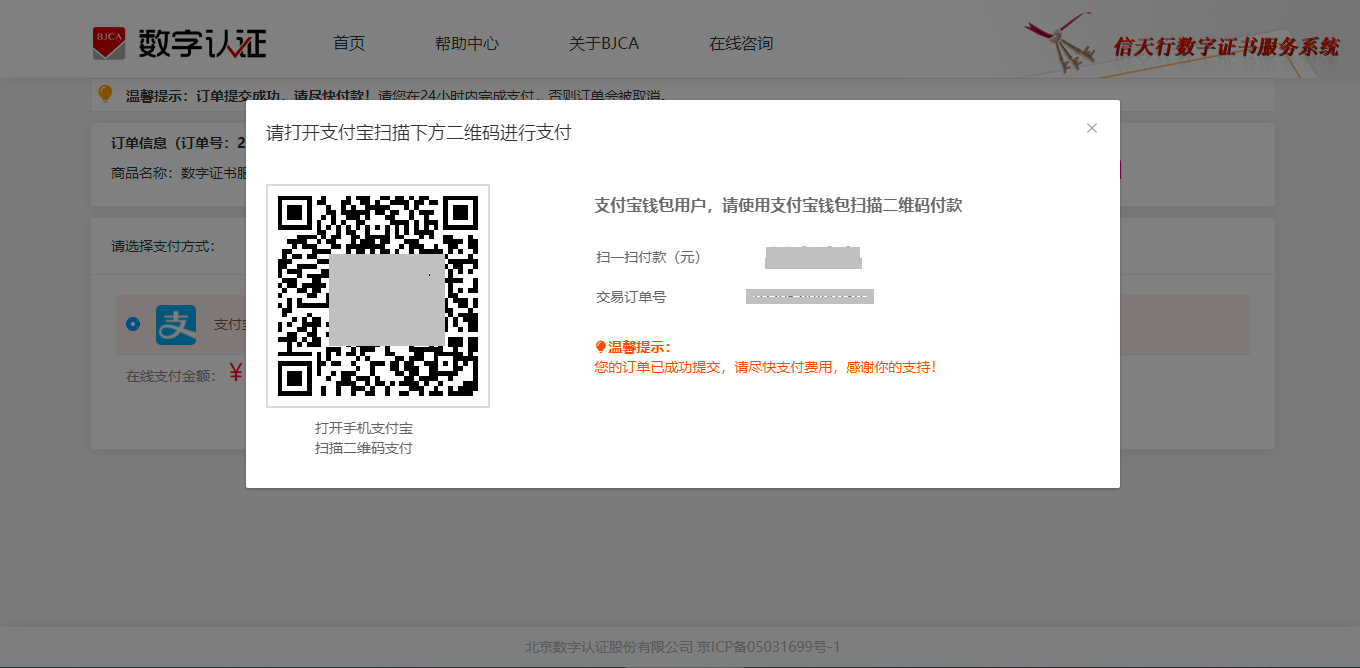Click the heading 支付宝钱包用户，请使用支付宝钱包扫描二维码付款
This screenshot has height=668, width=1360.
(x=778, y=205)
